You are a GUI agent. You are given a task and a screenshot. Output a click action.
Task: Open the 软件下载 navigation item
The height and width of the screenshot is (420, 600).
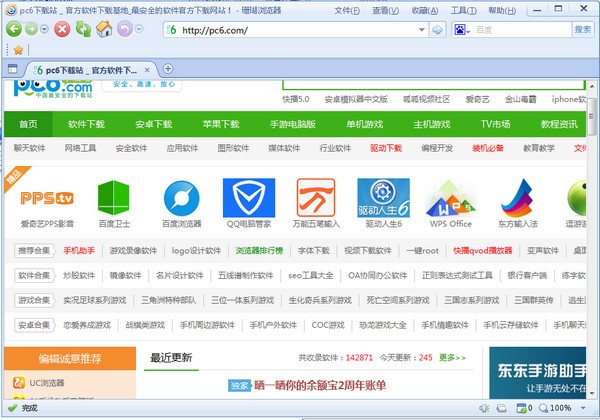86,124
